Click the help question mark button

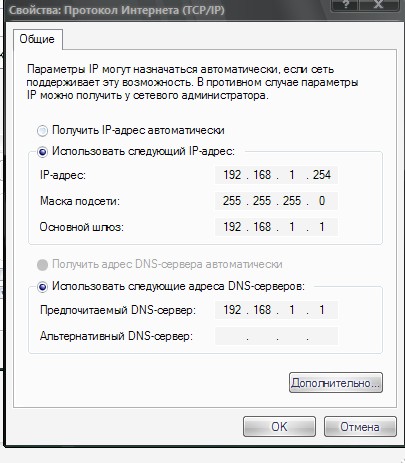coord(346,5)
